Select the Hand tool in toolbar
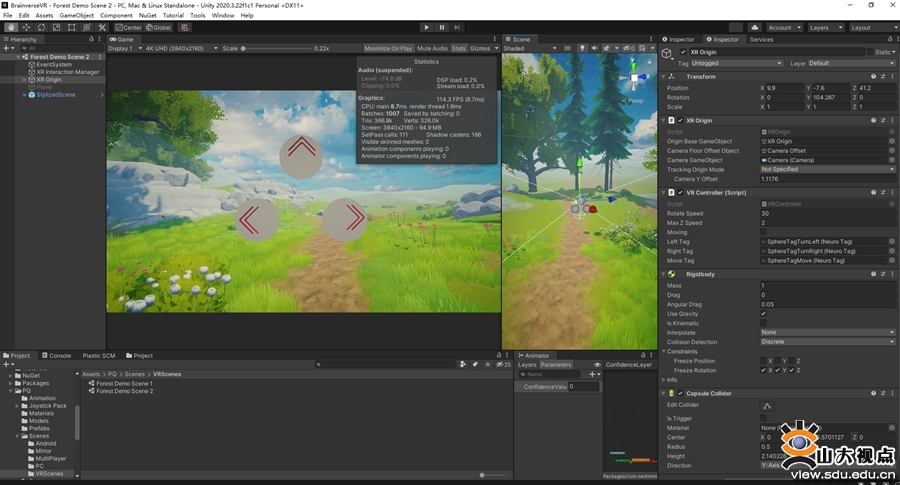Image resolution: width=900 pixels, height=485 pixels. (x=11, y=28)
